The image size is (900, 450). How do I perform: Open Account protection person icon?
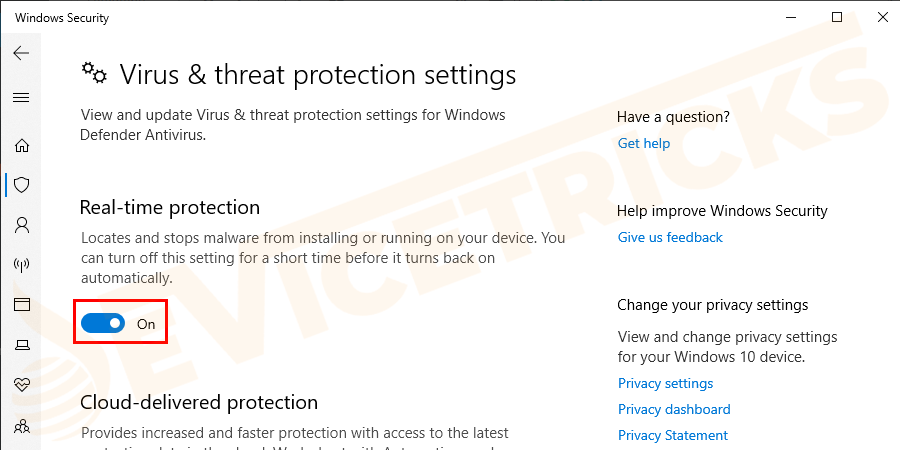point(21,225)
